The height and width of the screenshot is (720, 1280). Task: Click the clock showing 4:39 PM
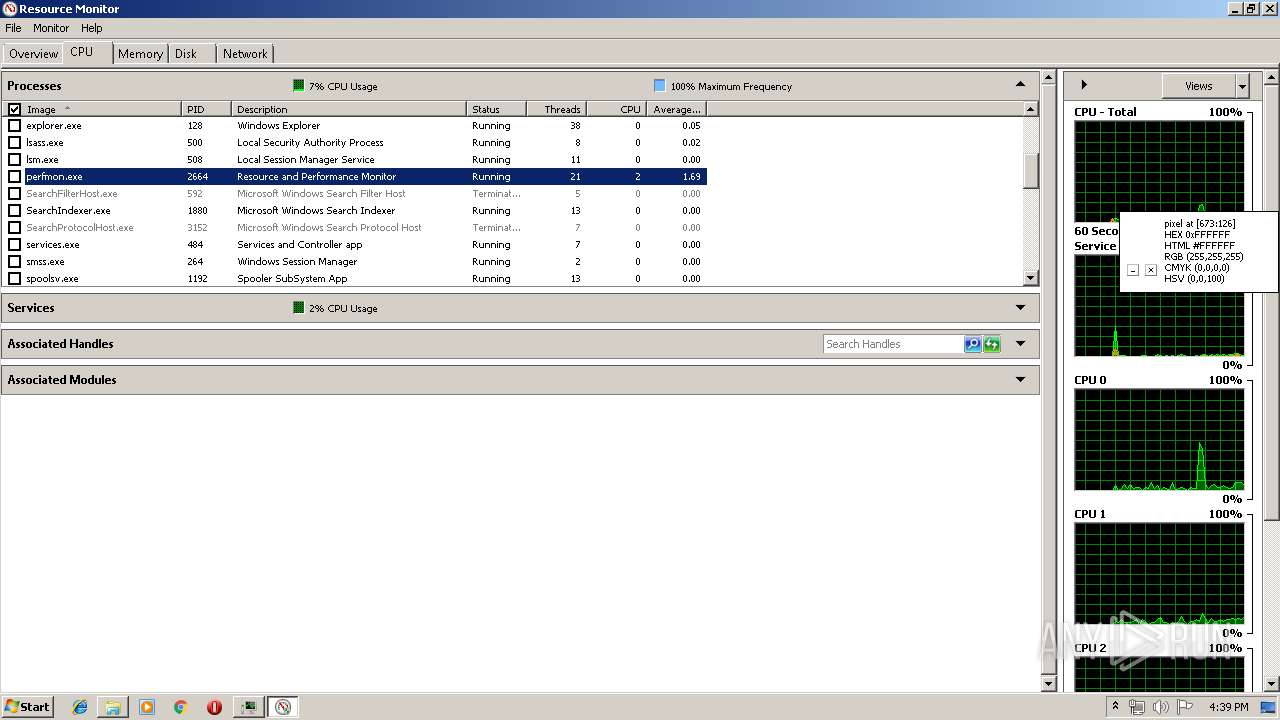click(x=1228, y=707)
